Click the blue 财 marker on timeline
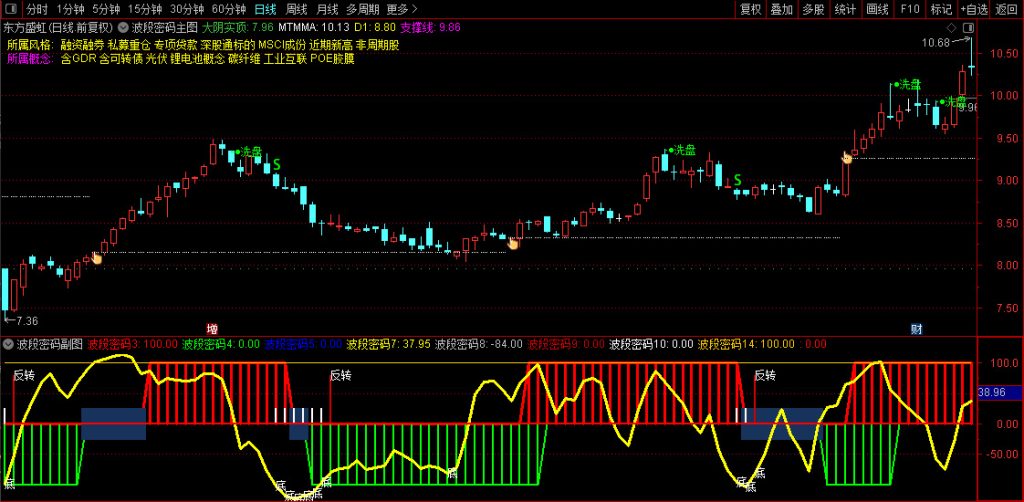 [915, 328]
